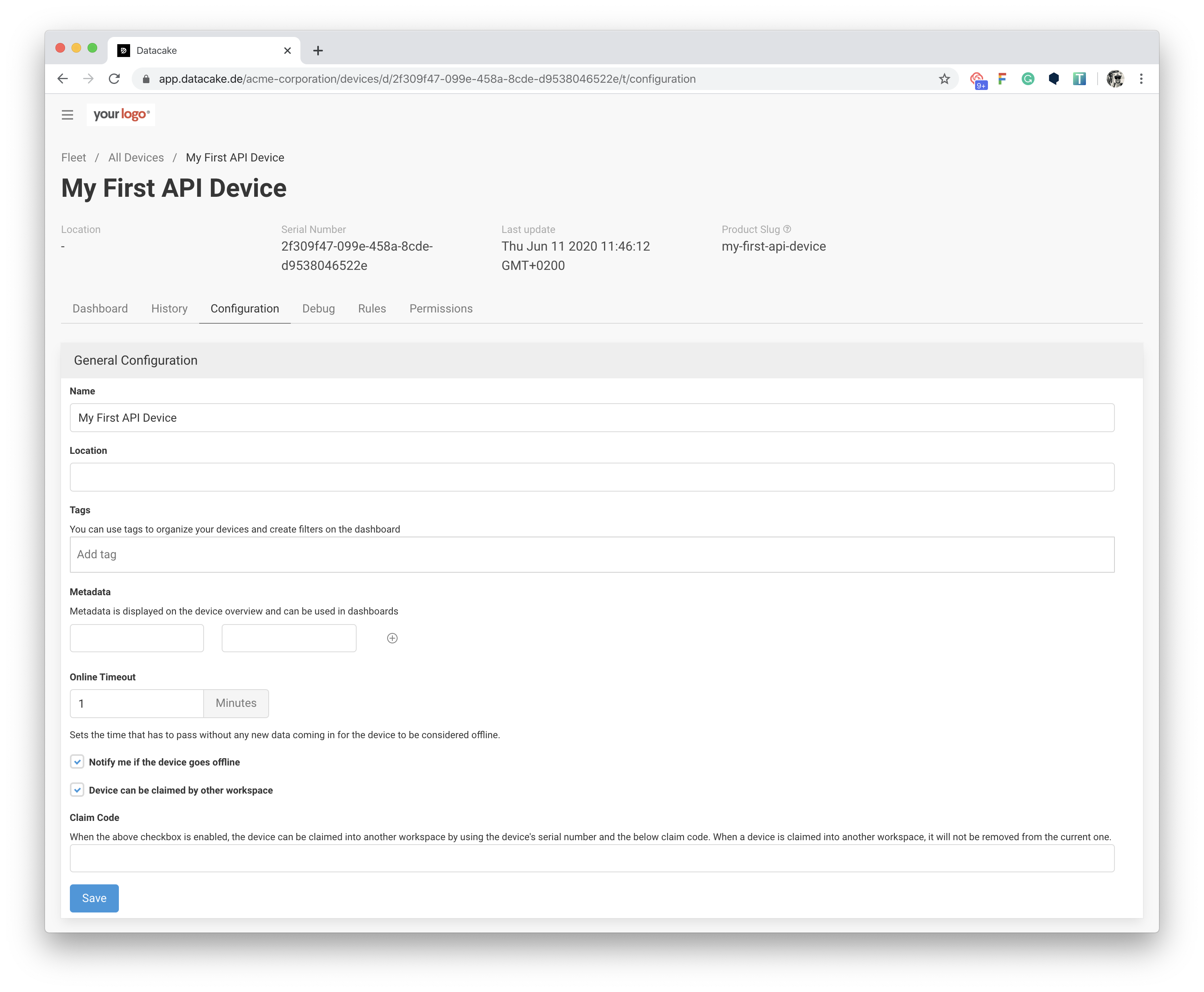Open the Debug tab
This screenshot has height=992, width=1204.
[x=318, y=308]
